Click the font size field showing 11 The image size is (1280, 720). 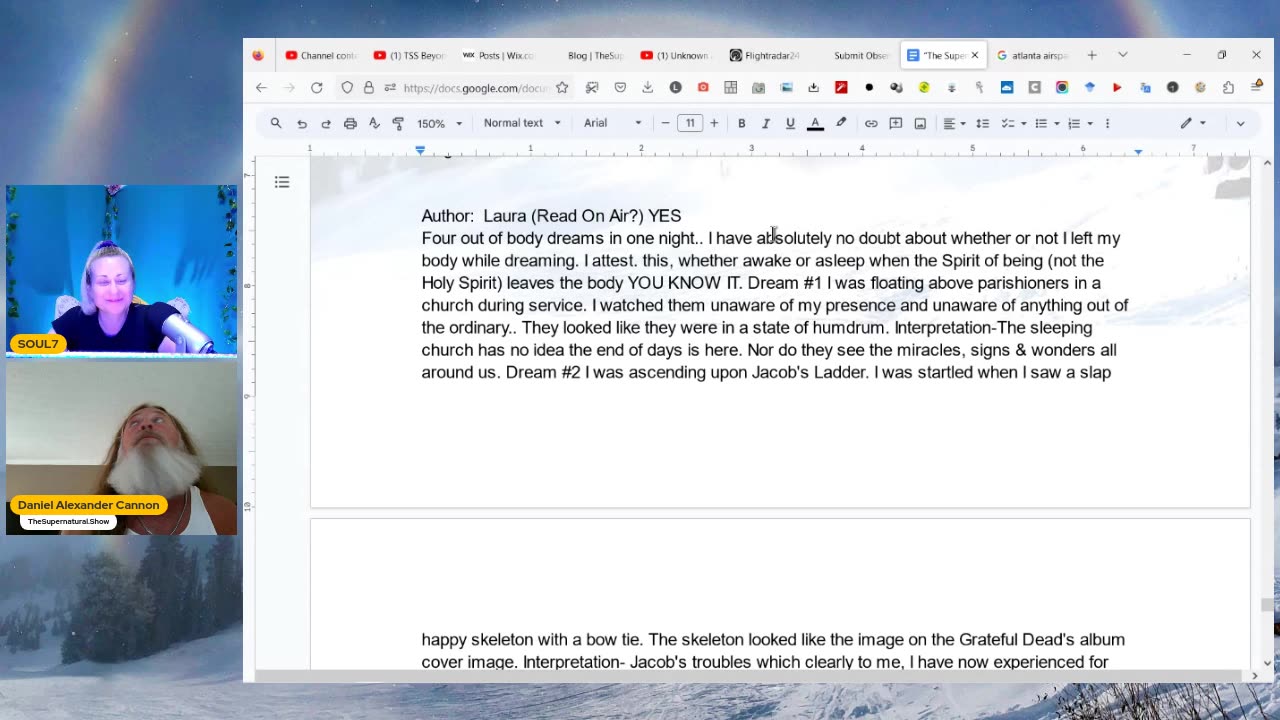[690, 123]
